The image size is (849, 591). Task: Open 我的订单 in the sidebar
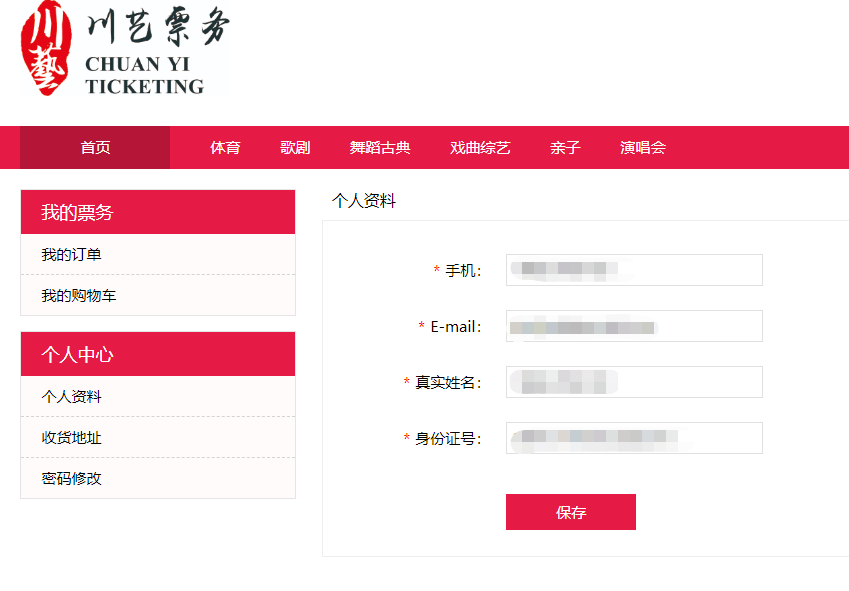[158, 254]
